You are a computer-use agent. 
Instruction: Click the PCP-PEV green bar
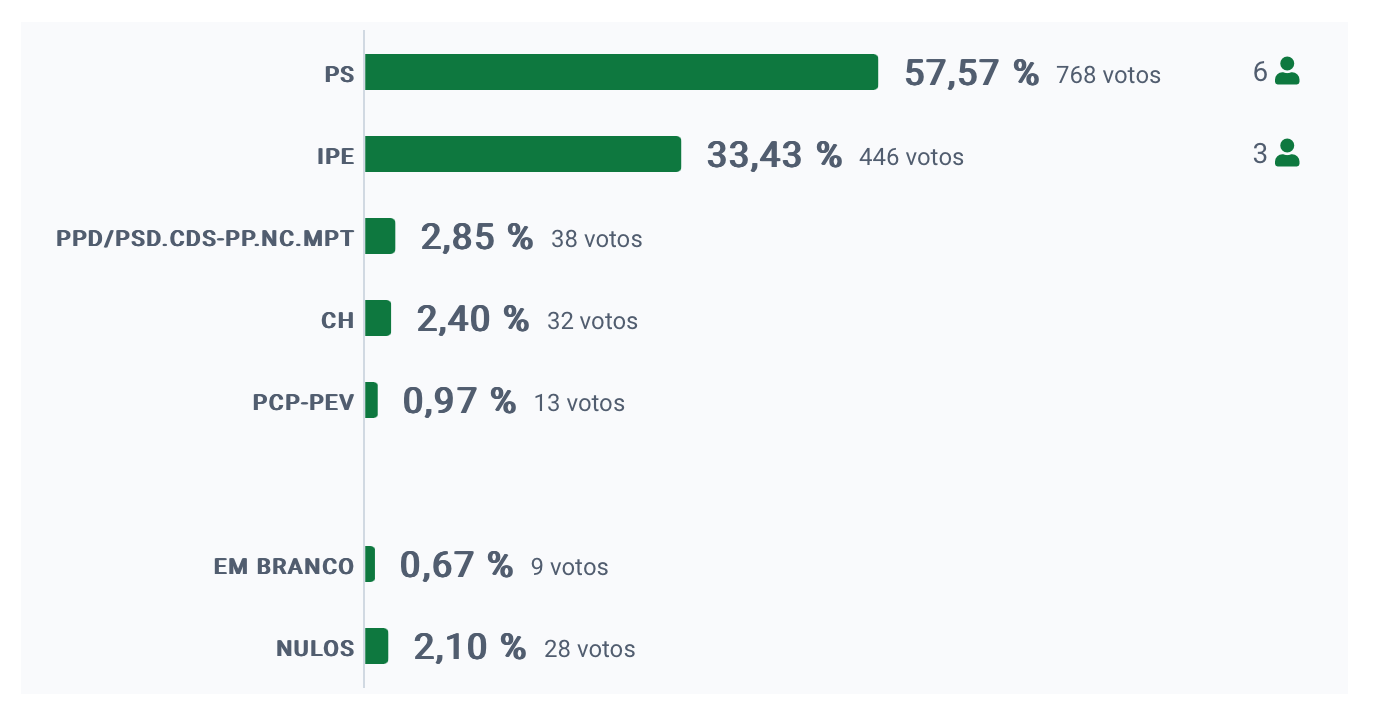point(371,400)
